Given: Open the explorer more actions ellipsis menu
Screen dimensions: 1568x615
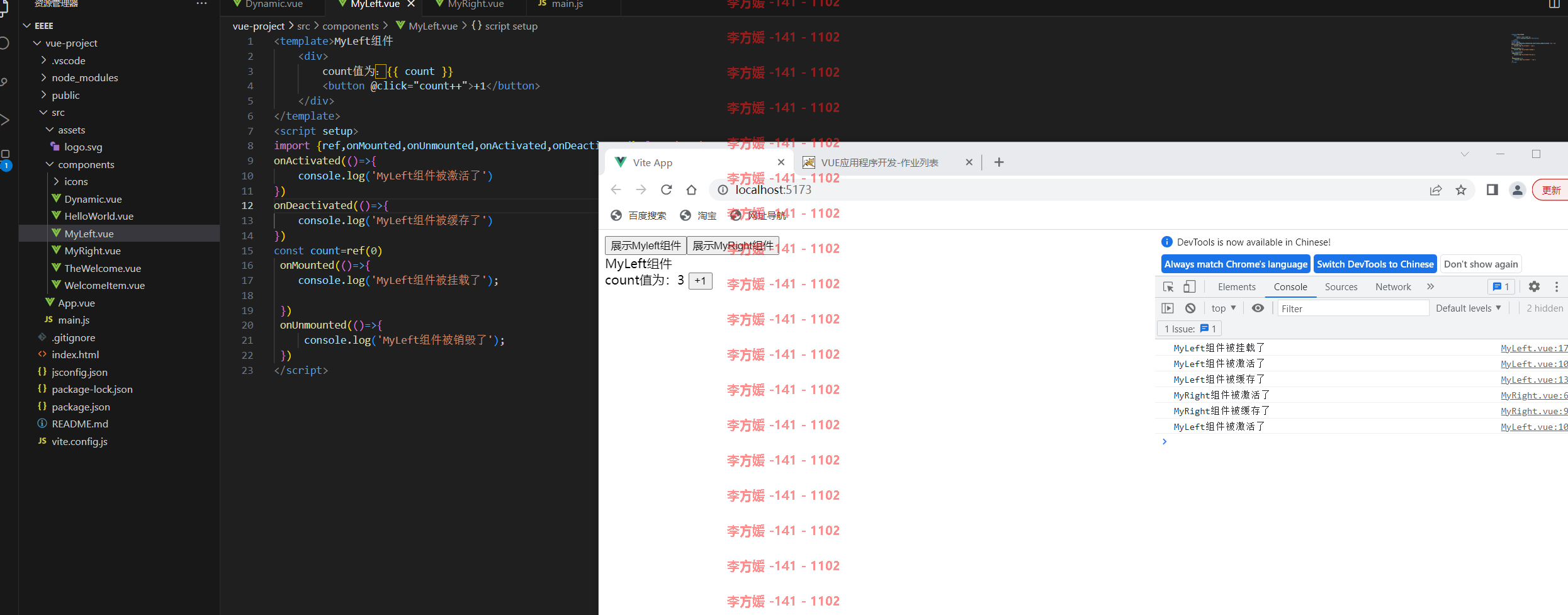Looking at the screenshot, I should pyautogui.click(x=201, y=4).
